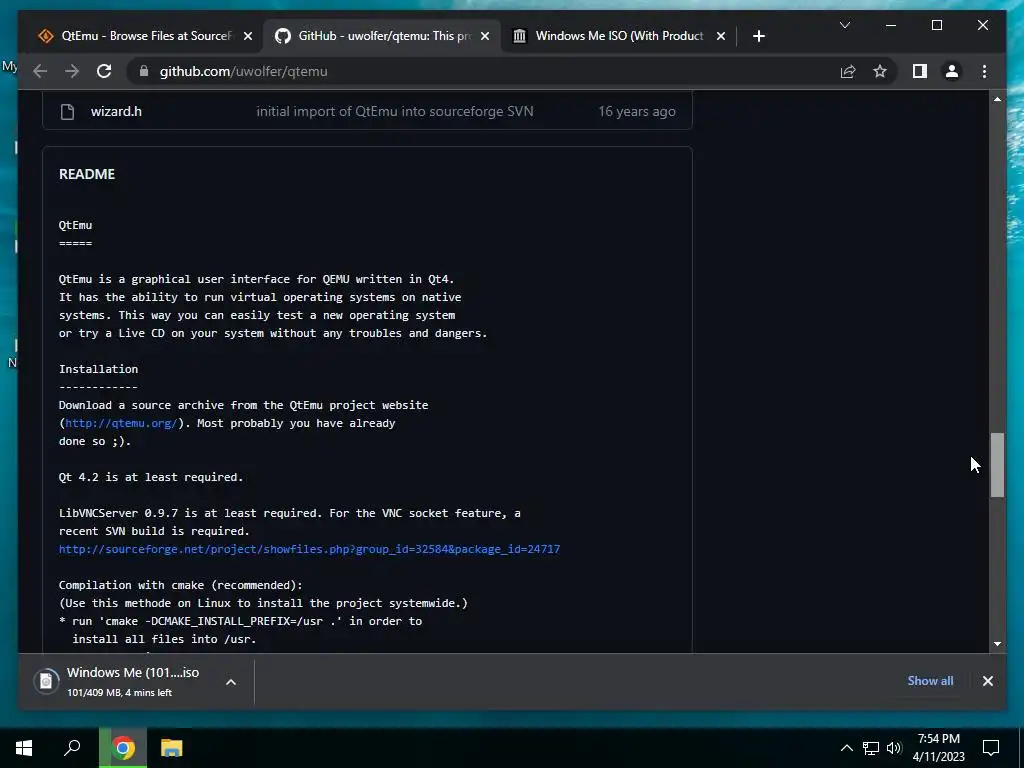Click the lock icon in address bar

pos(144,71)
